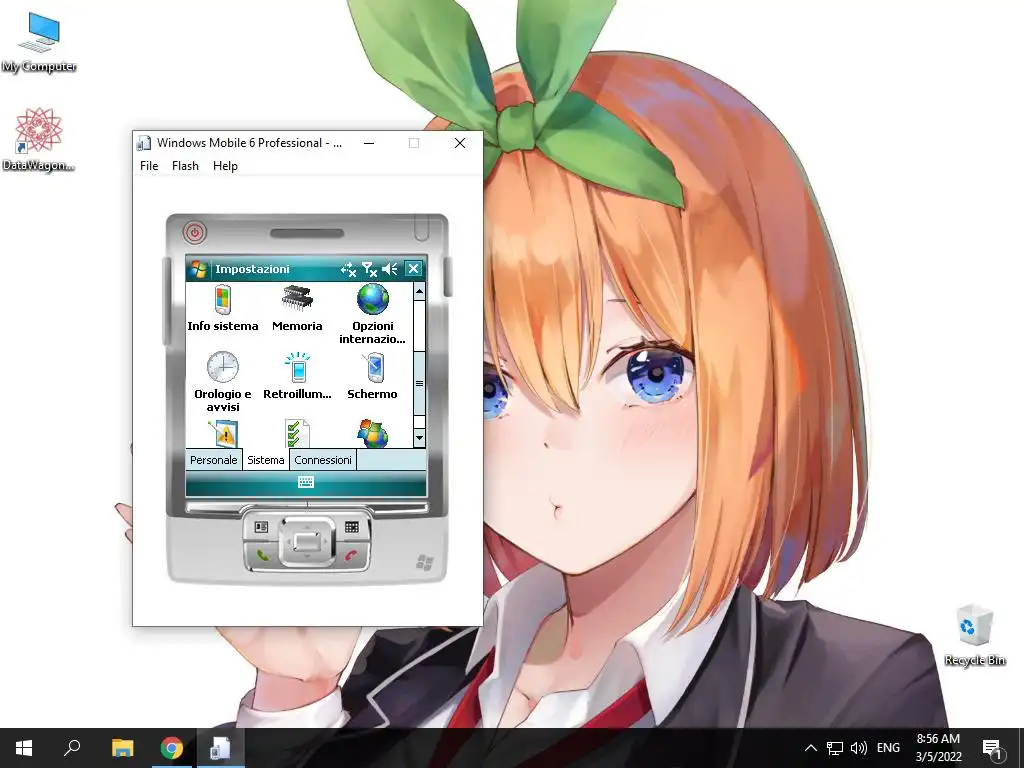
Task: Open the network tray icon
Action: click(835, 748)
